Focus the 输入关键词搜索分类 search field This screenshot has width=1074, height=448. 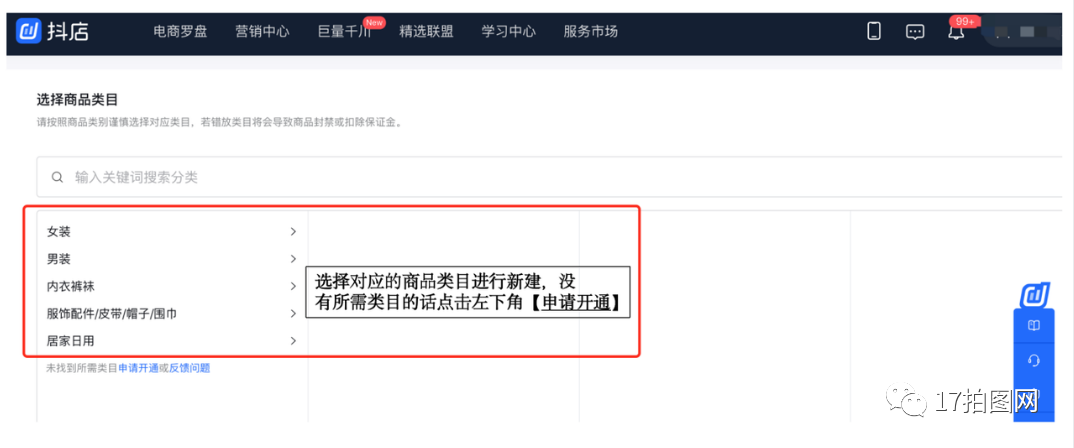tap(548, 177)
